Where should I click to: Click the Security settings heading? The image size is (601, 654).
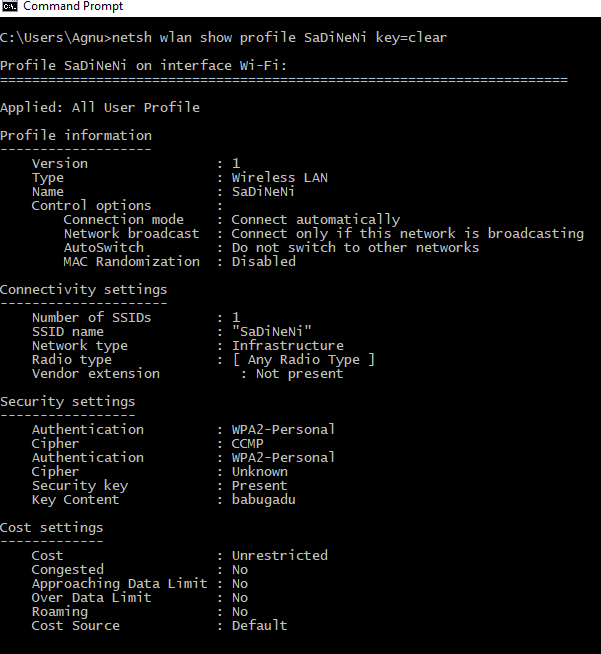point(67,401)
